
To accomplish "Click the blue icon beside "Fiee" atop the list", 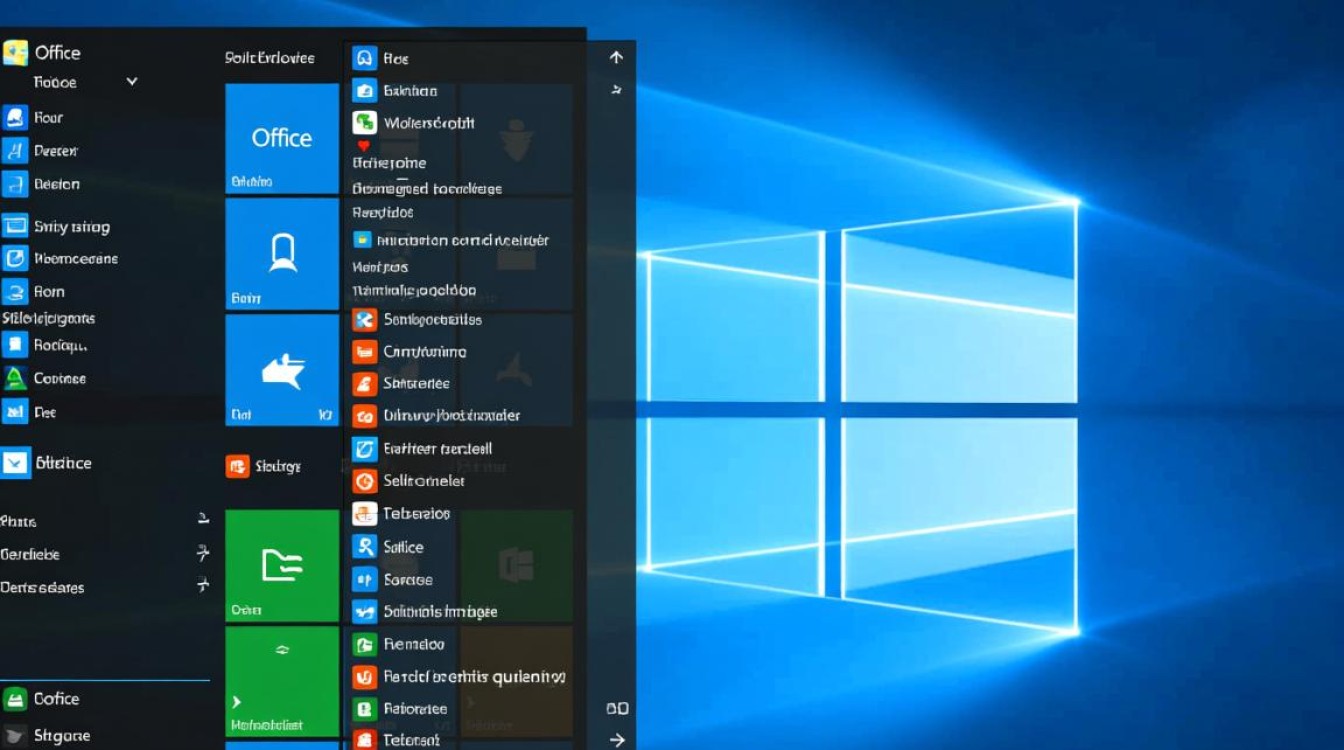I will [364, 58].
